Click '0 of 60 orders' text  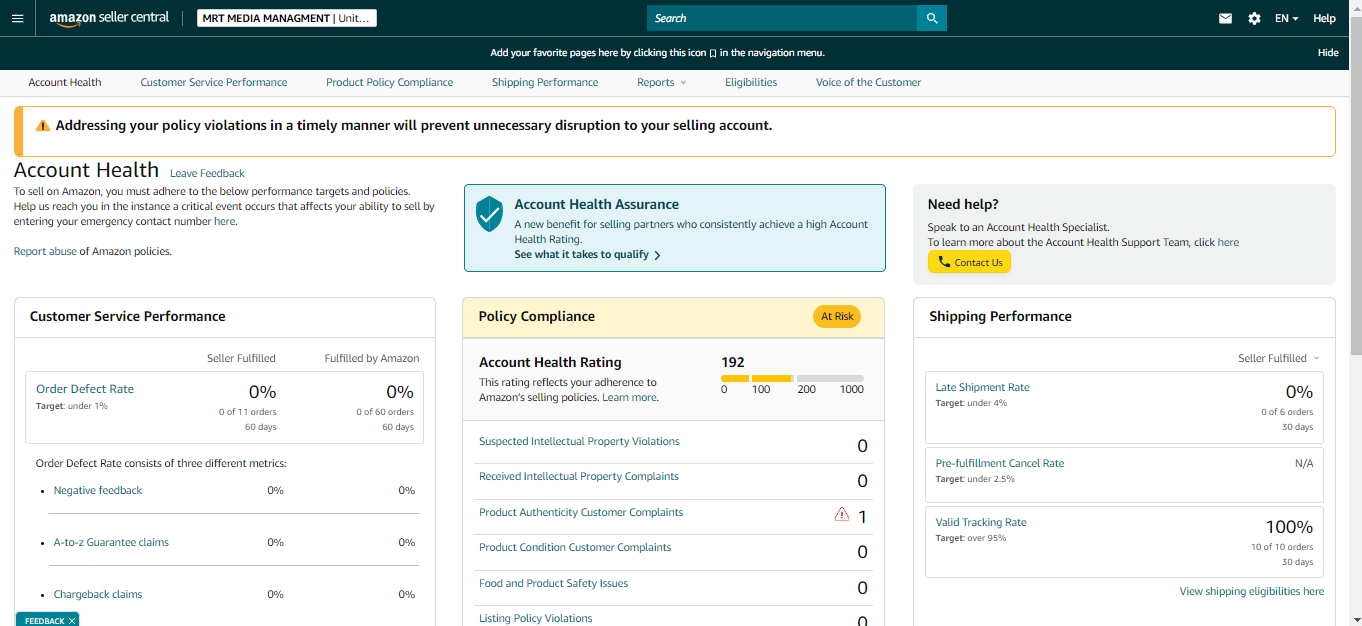(385, 412)
